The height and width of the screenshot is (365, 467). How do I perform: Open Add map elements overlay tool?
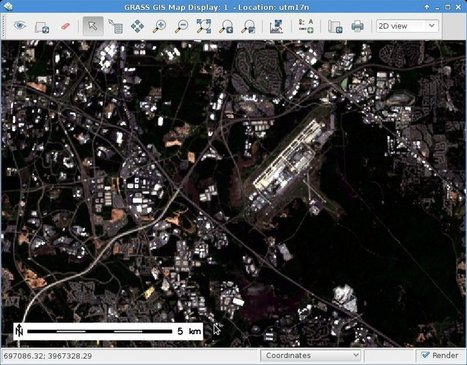pyautogui.click(x=306, y=26)
